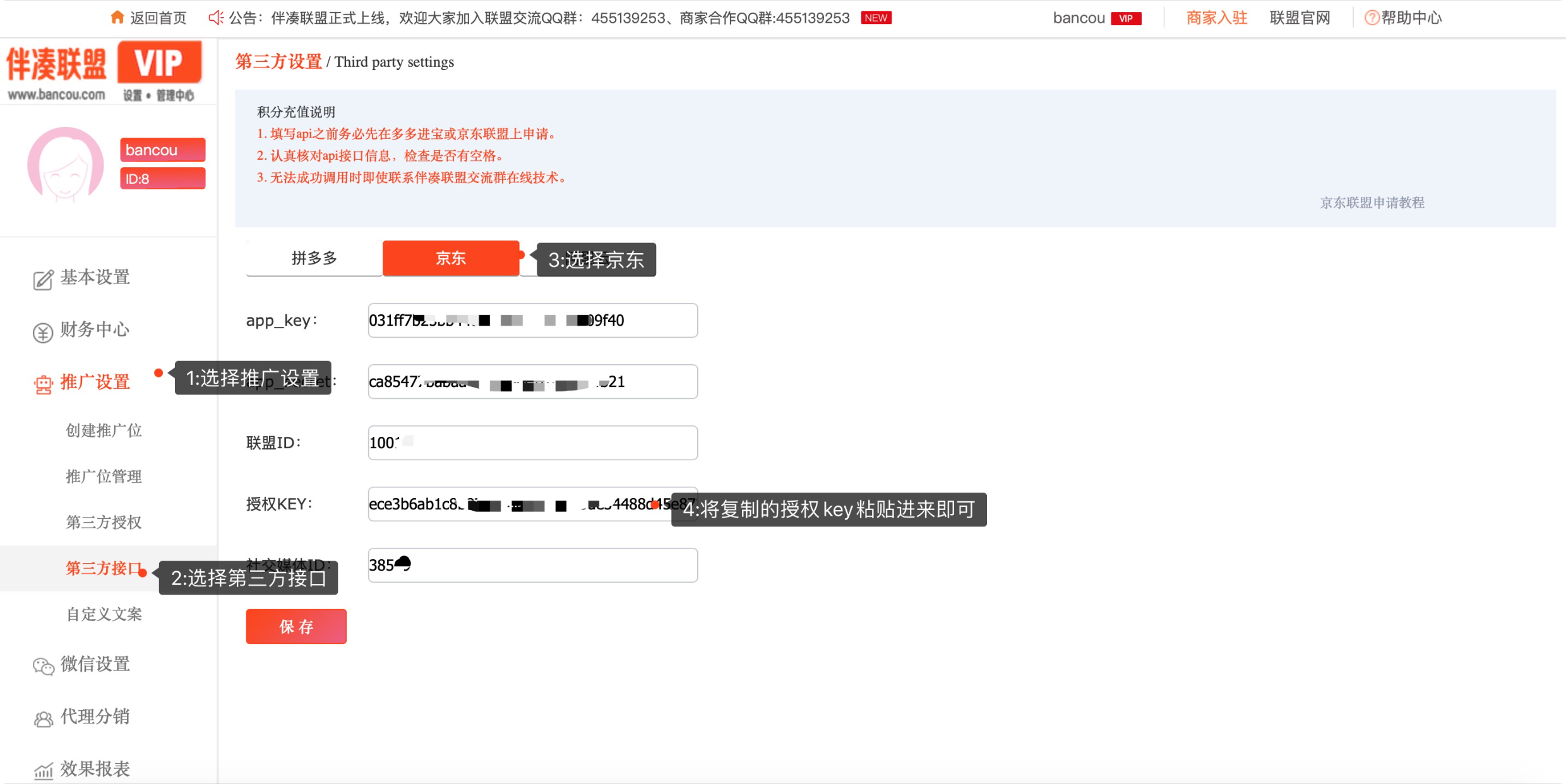Click the ID:8 badge
This screenshot has height=784, width=1566.
[x=163, y=179]
